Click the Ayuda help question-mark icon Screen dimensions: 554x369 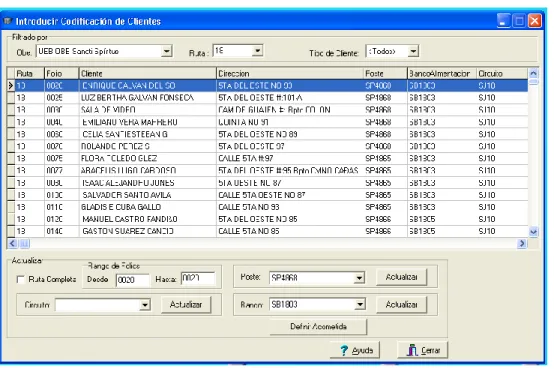344,350
